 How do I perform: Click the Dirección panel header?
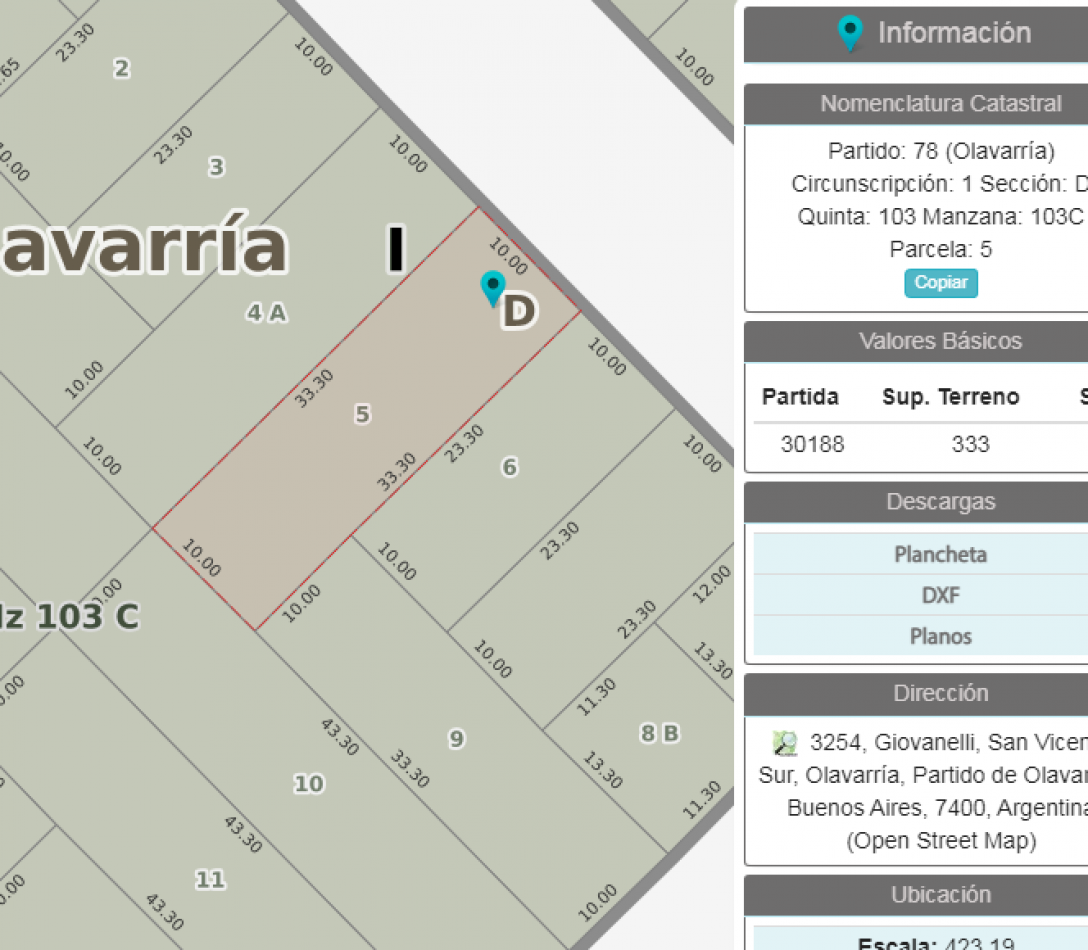coord(940,693)
